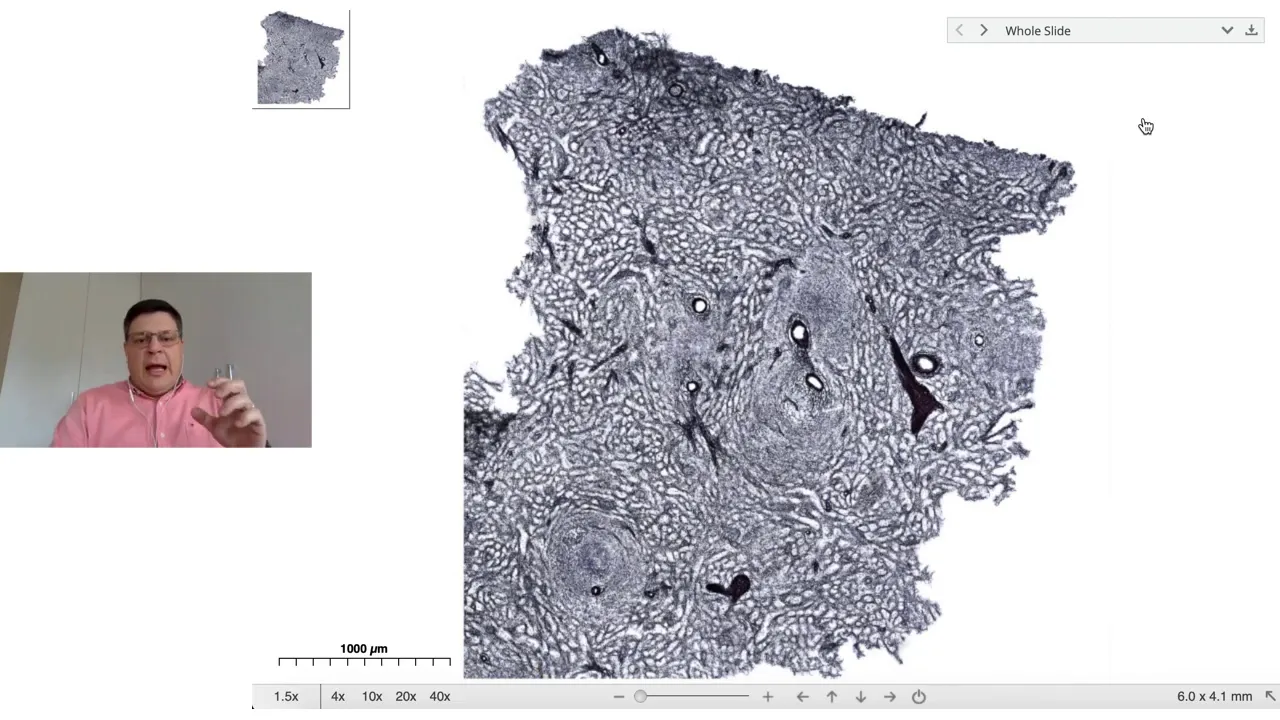This screenshot has height=720, width=1280.
Task: Go to the previous slide arrow
Action: [x=959, y=31]
